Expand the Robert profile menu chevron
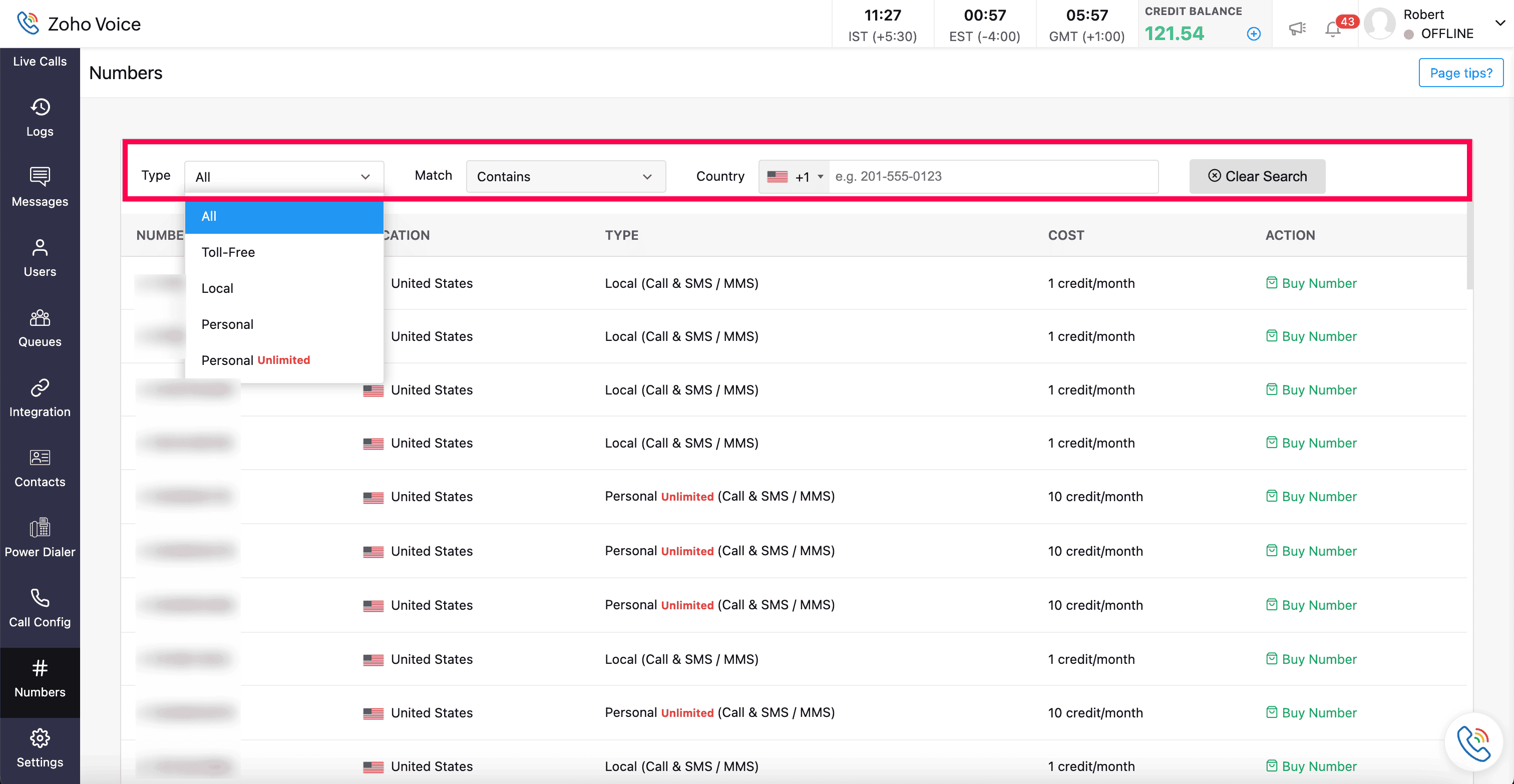The height and width of the screenshot is (784, 1514). (x=1499, y=24)
